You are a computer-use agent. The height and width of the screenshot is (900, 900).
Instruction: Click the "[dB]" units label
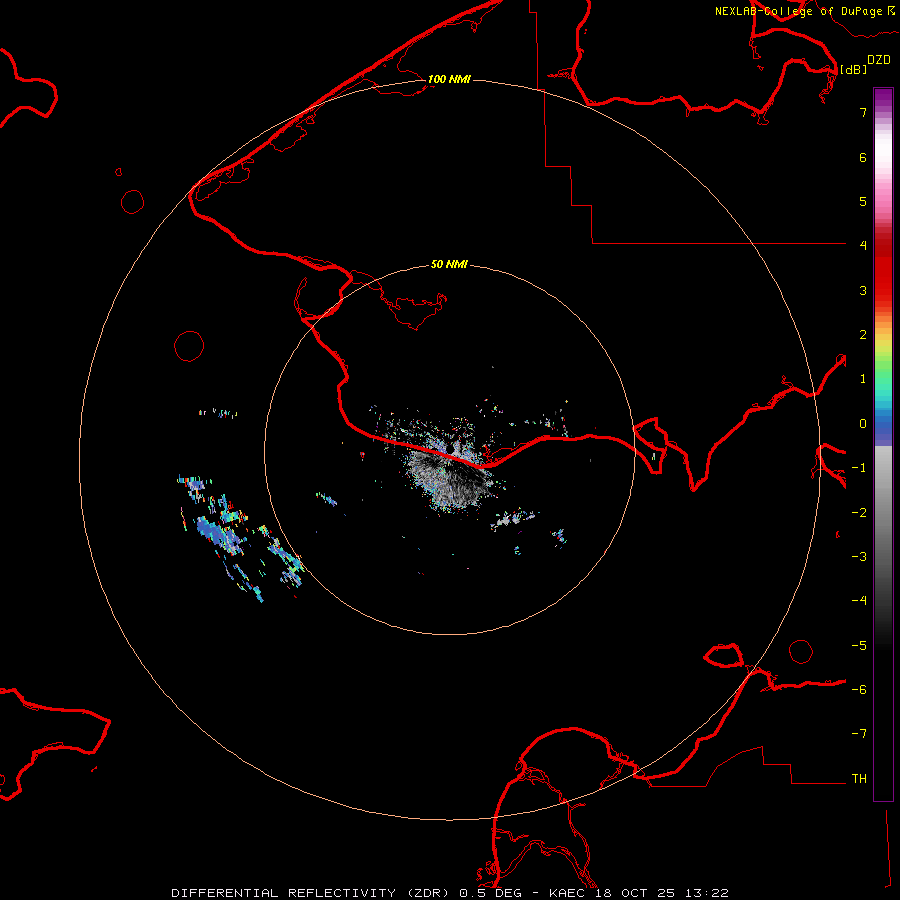pyautogui.click(x=854, y=69)
